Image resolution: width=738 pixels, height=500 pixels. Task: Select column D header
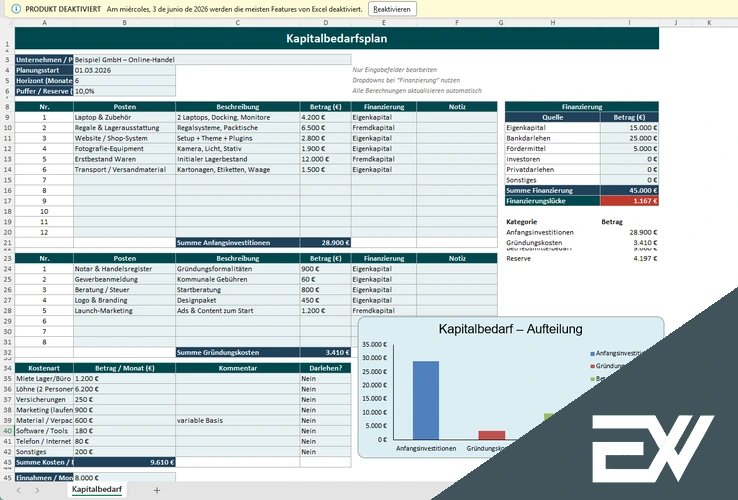pos(325,23)
